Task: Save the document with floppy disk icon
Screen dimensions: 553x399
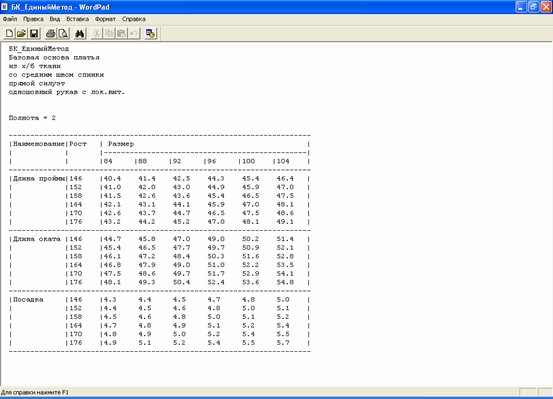Action: click(x=34, y=34)
